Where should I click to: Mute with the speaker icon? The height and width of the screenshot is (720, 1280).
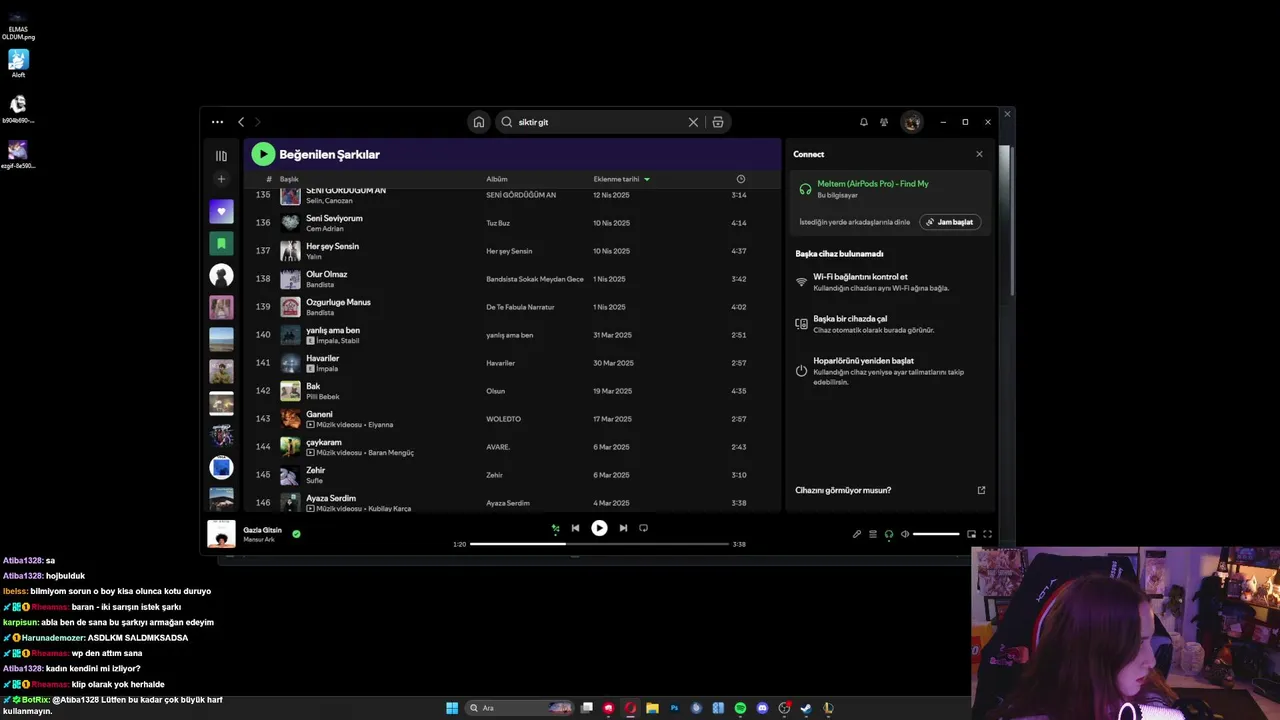coord(905,534)
